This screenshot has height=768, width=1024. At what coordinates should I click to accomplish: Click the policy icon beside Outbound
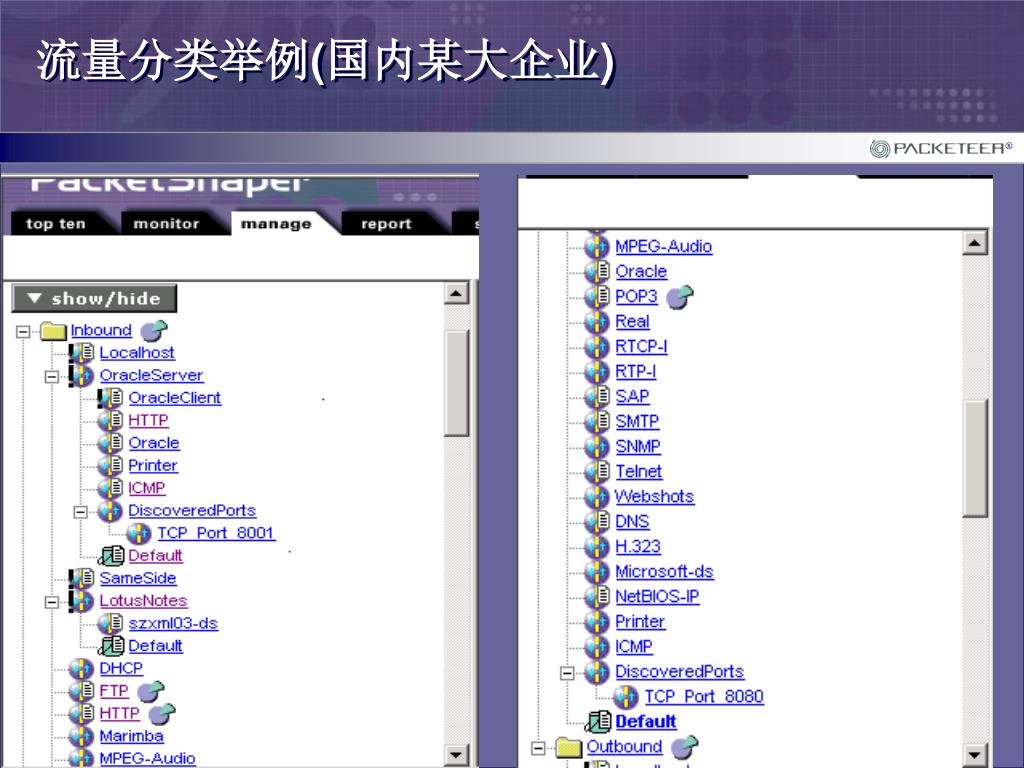click(684, 746)
